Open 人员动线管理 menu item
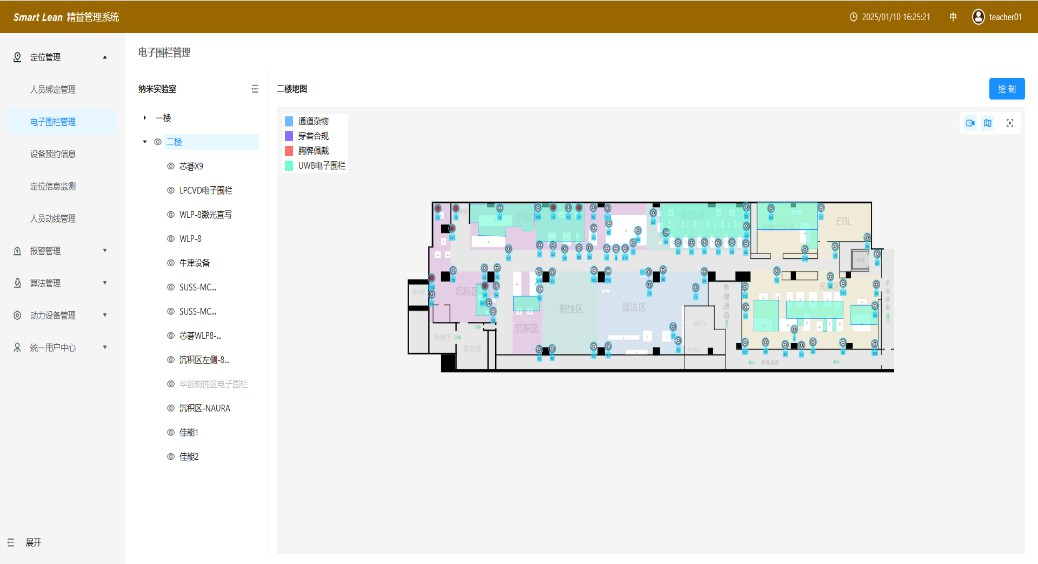 point(53,218)
